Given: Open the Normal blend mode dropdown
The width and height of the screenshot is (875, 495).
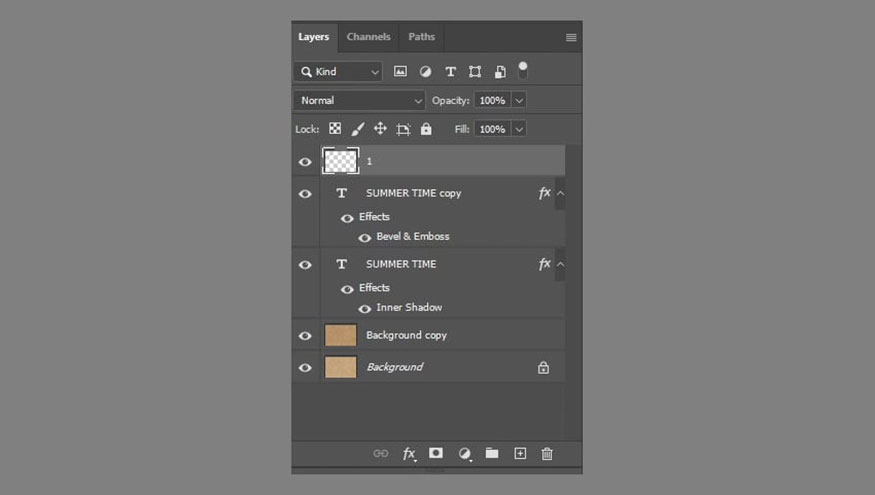Looking at the screenshot, I should [359, 100].
